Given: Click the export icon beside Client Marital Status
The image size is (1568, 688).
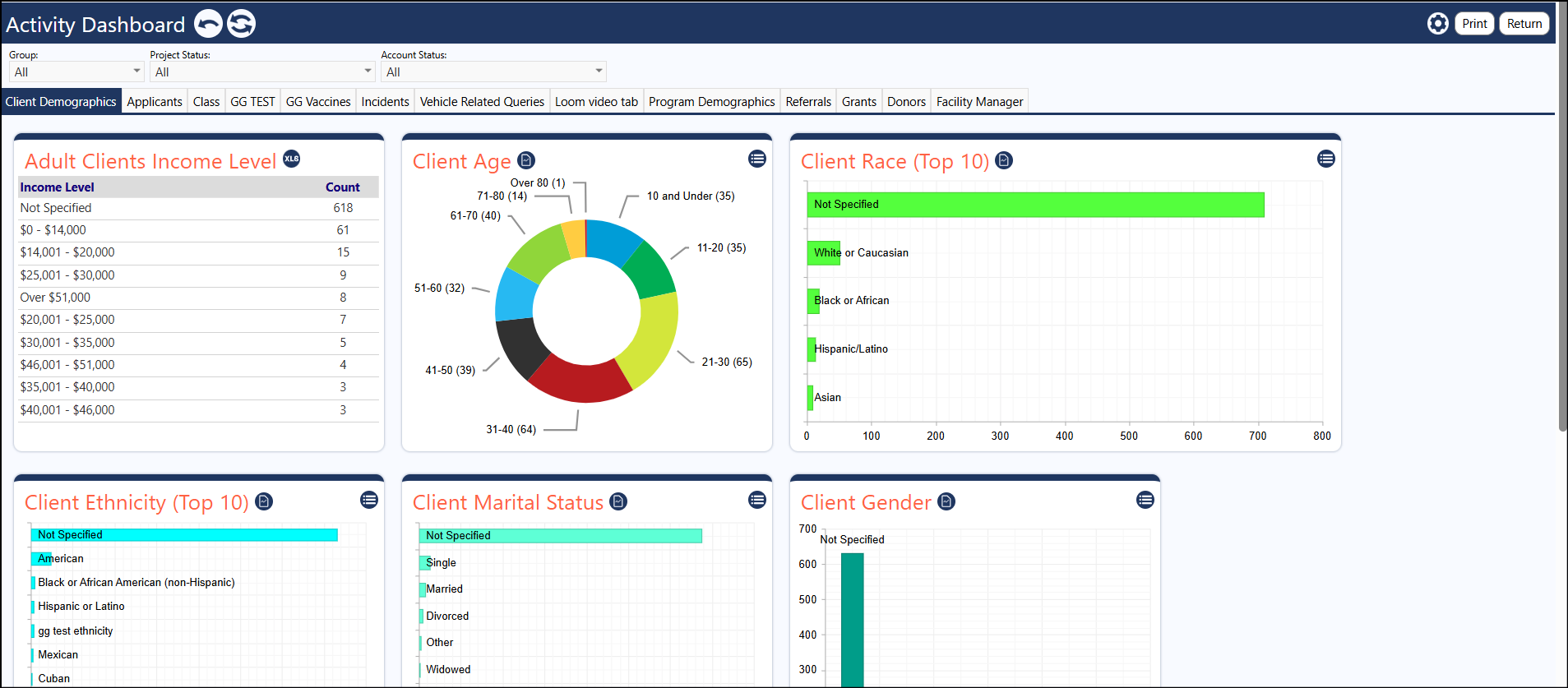Looking at the screenshot, I should [618, 501].
